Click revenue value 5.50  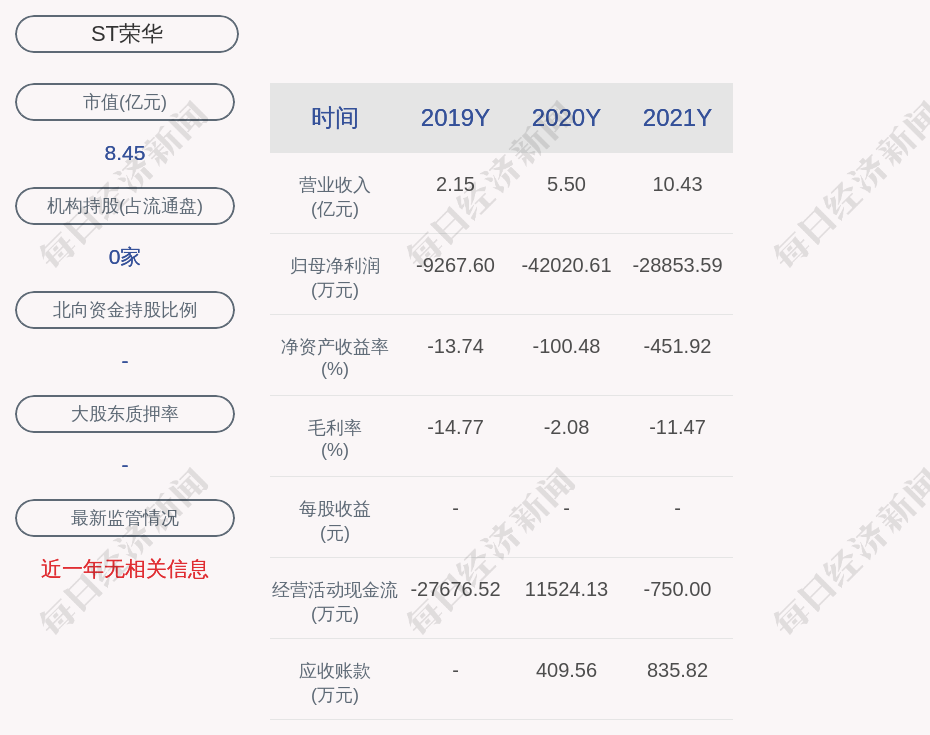pyautogui.click(x=566, y=184)
